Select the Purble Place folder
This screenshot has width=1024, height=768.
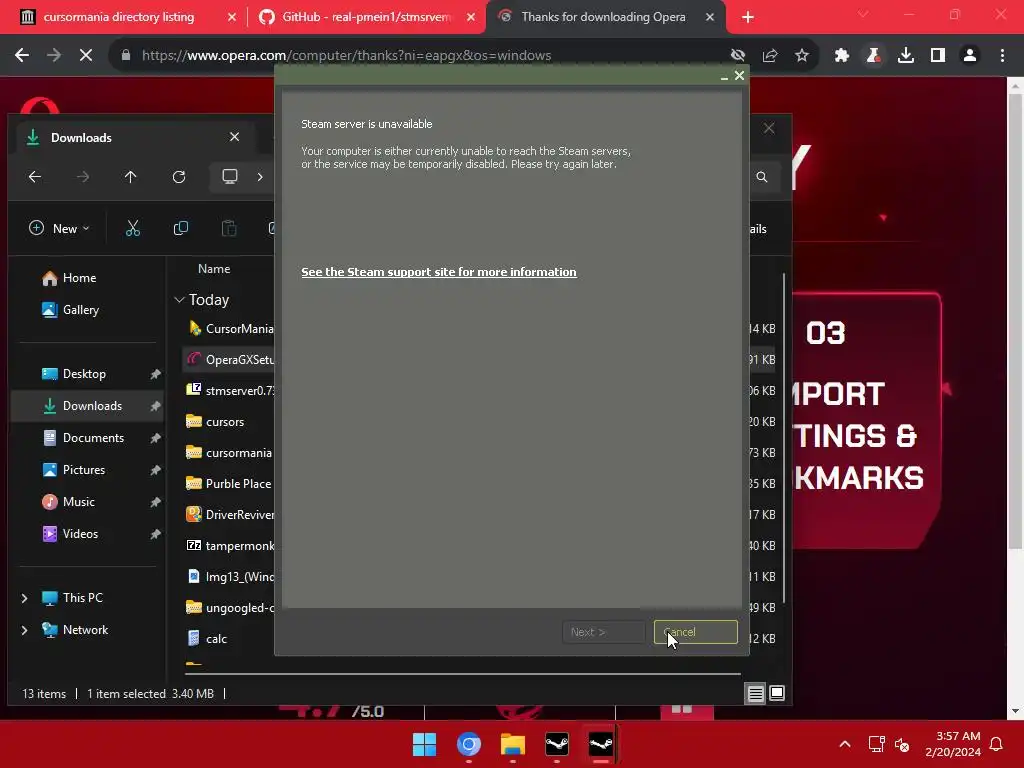[x=229, y=483]
